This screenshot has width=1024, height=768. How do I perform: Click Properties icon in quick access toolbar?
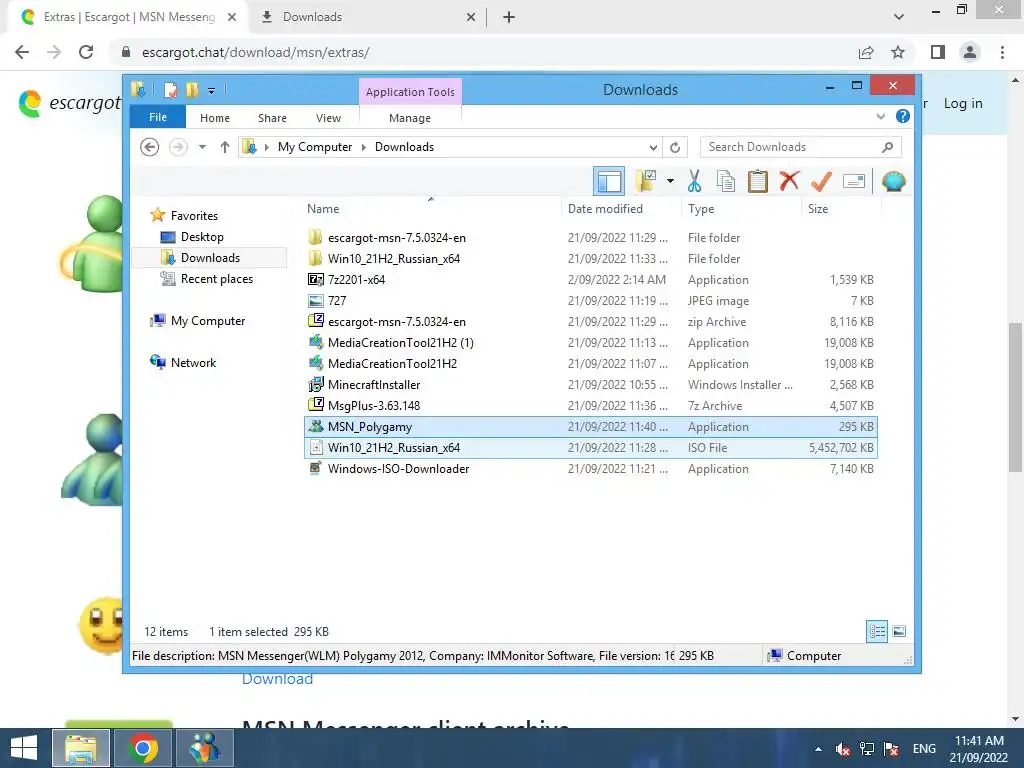(x=170, y=90)
